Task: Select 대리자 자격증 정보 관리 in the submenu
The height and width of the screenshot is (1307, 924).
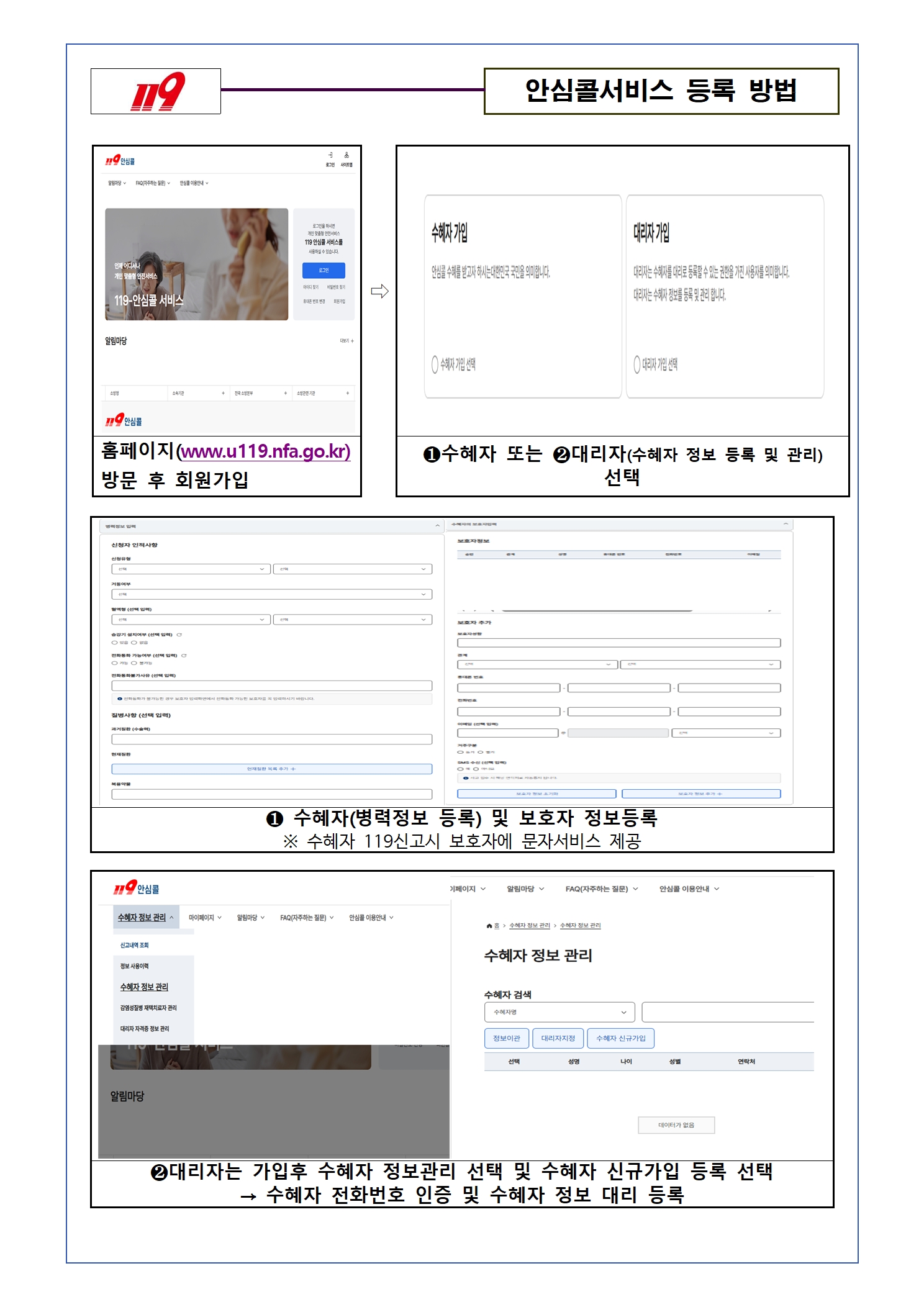Action: [x=145, y=1029]
